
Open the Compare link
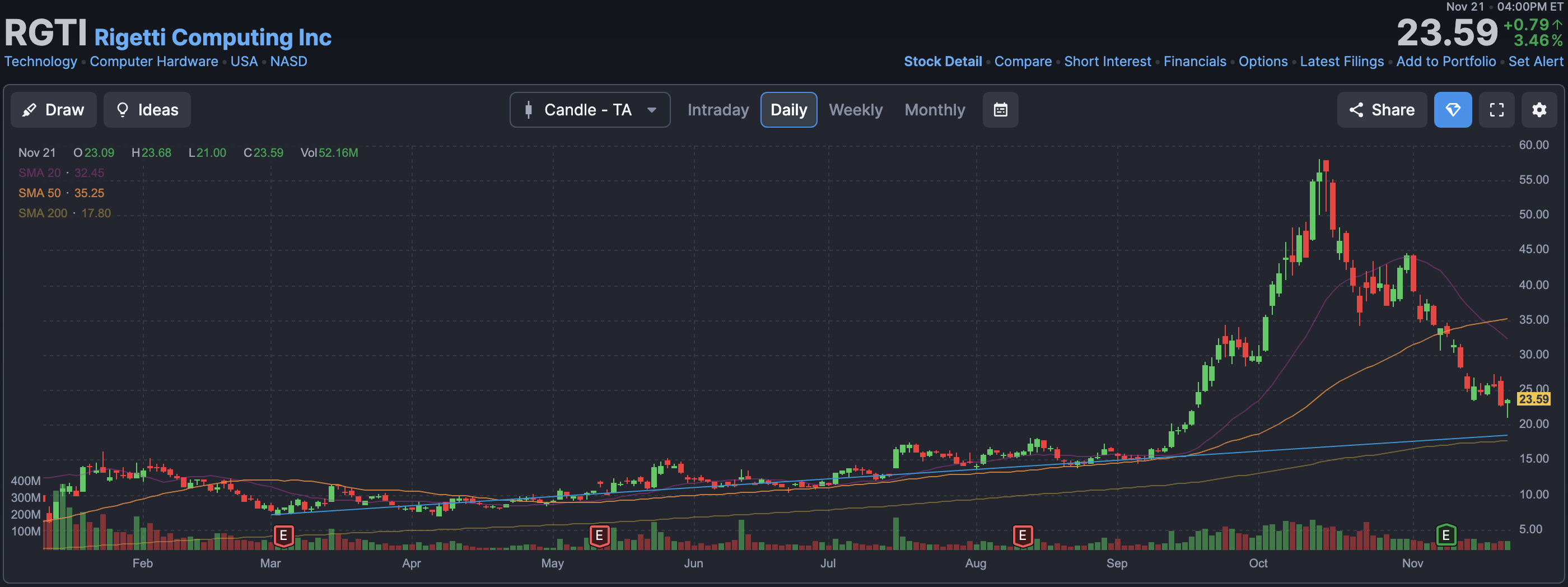pos(1023,62)
